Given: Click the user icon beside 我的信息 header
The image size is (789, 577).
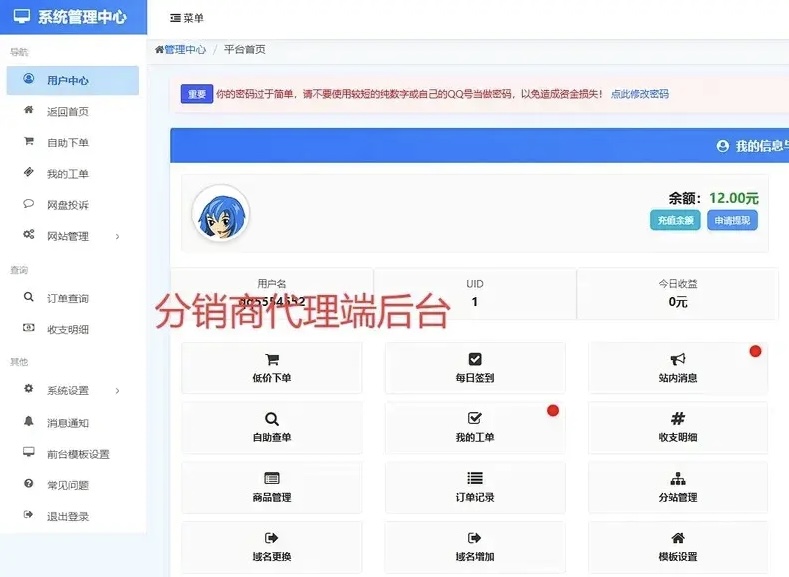Looking at the screenshot, I should pyautogui.click(x=723, y=146).
